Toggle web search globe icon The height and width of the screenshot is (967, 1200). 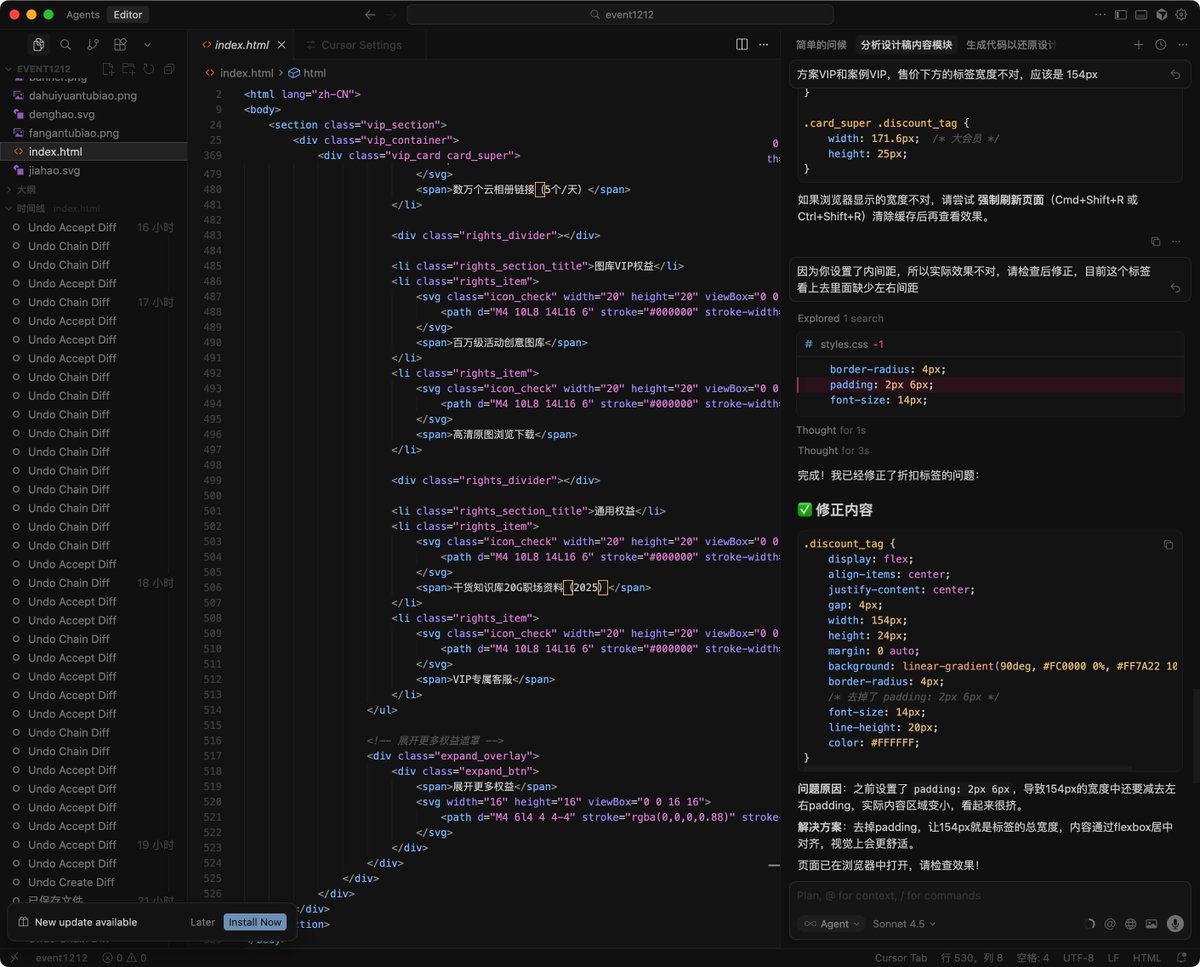point(1131,924)
